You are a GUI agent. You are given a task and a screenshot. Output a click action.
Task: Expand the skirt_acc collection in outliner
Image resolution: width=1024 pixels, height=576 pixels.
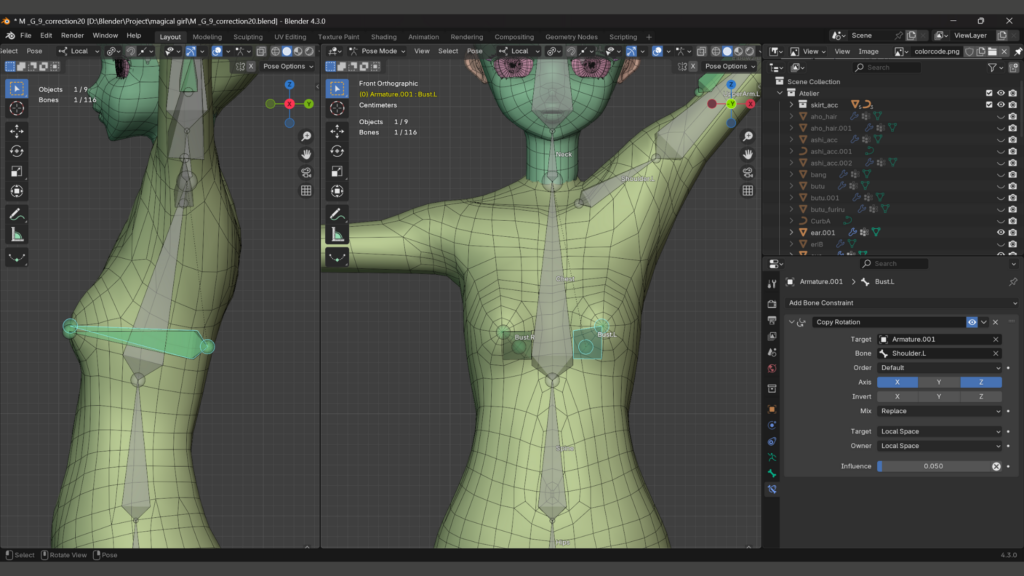point(792,104)
